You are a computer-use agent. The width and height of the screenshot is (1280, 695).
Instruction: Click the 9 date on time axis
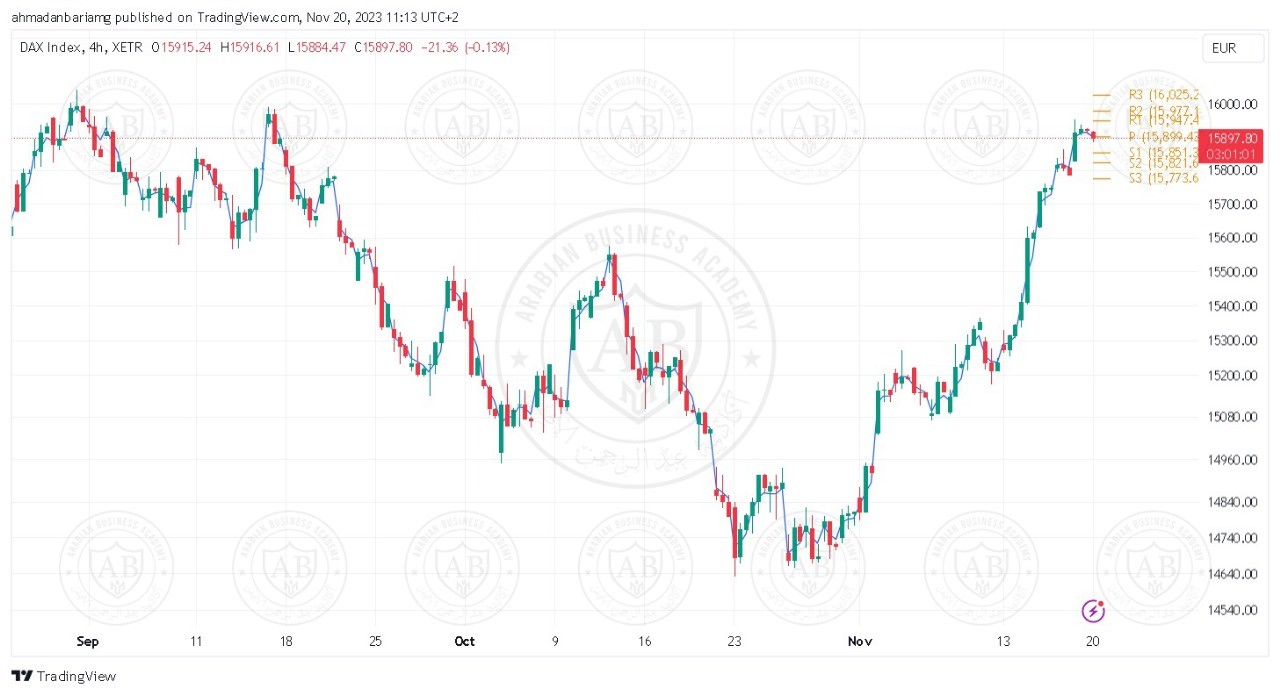(x=554, y=641)
